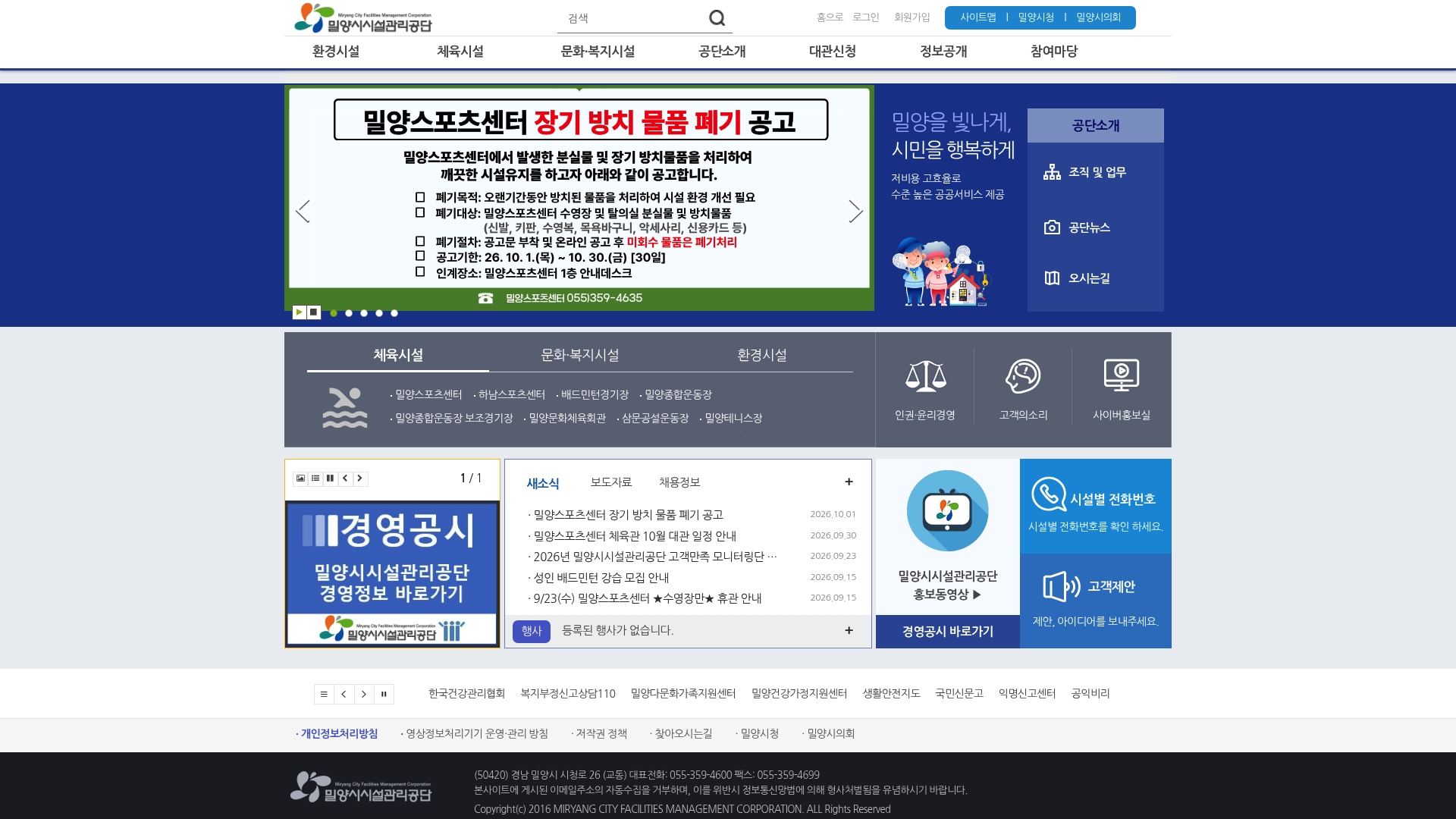1456x819 pixels.
Task: Open the 로그인 link
Action: point(866,17)
